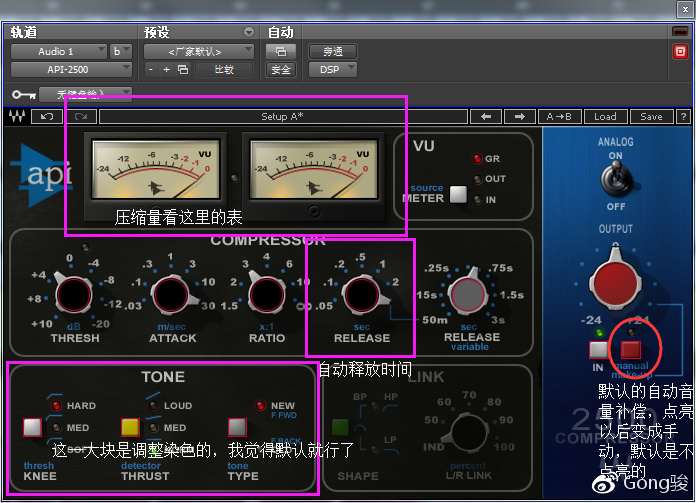Screen dimensions: 696x503
Task: Go to previous preset with left arrow
Action: point(486,117)
